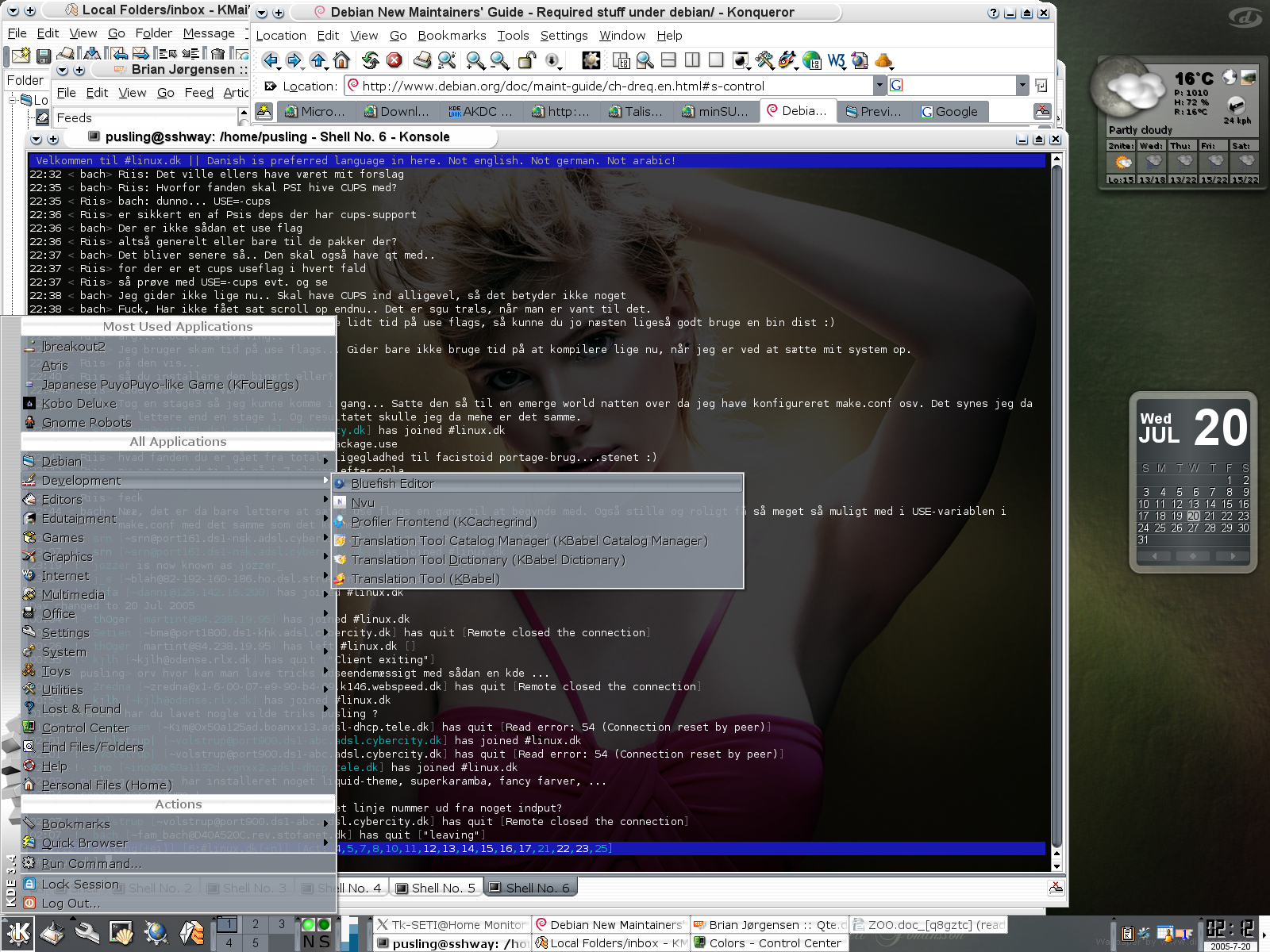Switch to virtual desktop 2 in pager
The height and width of the screenshot is (952, 1270).
pyautogui.click(x=255, y=923)
